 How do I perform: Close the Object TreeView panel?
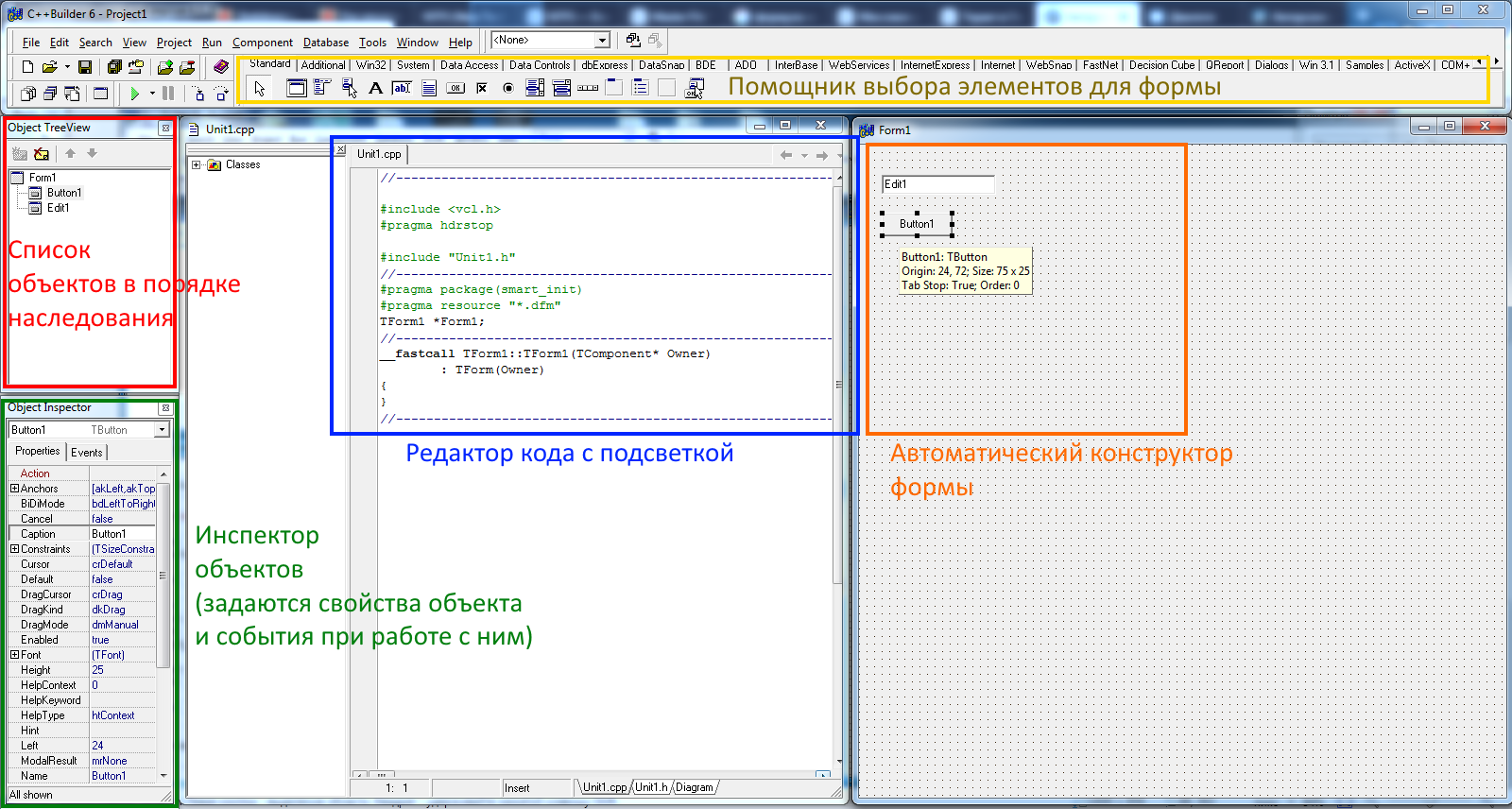click(x=165, y=128)
